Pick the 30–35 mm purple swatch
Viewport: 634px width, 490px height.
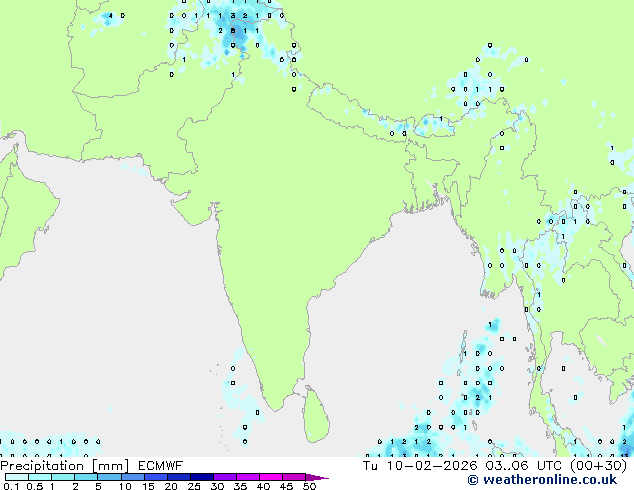coord(224,477)
